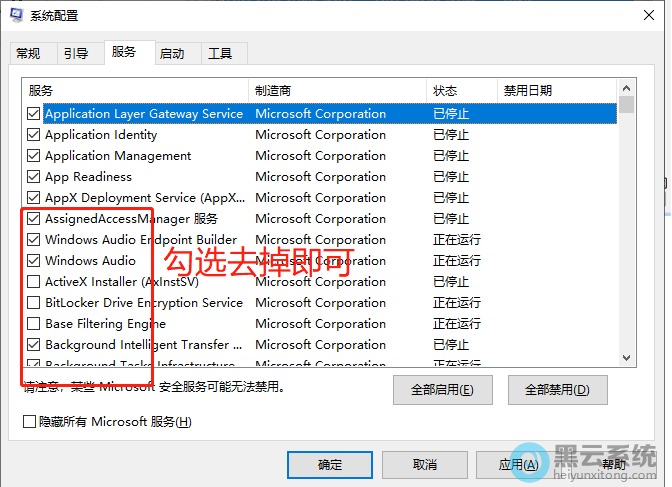Uncheck Application Layer Gateway Service checkbox

click(x=34, y=114)
